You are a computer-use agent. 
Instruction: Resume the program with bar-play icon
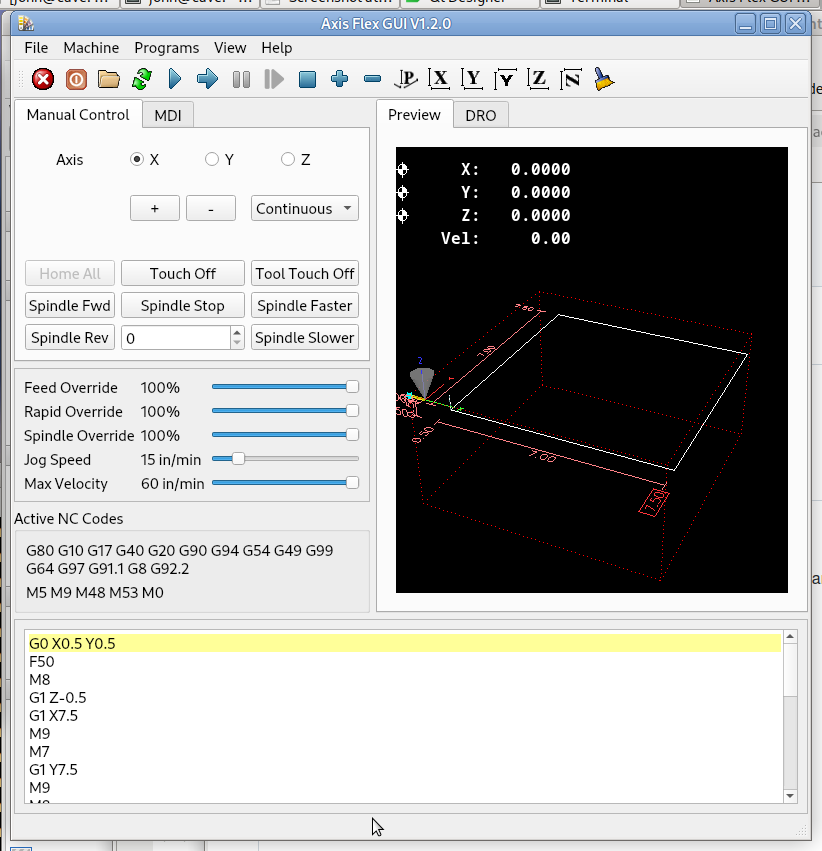[274, 79]
